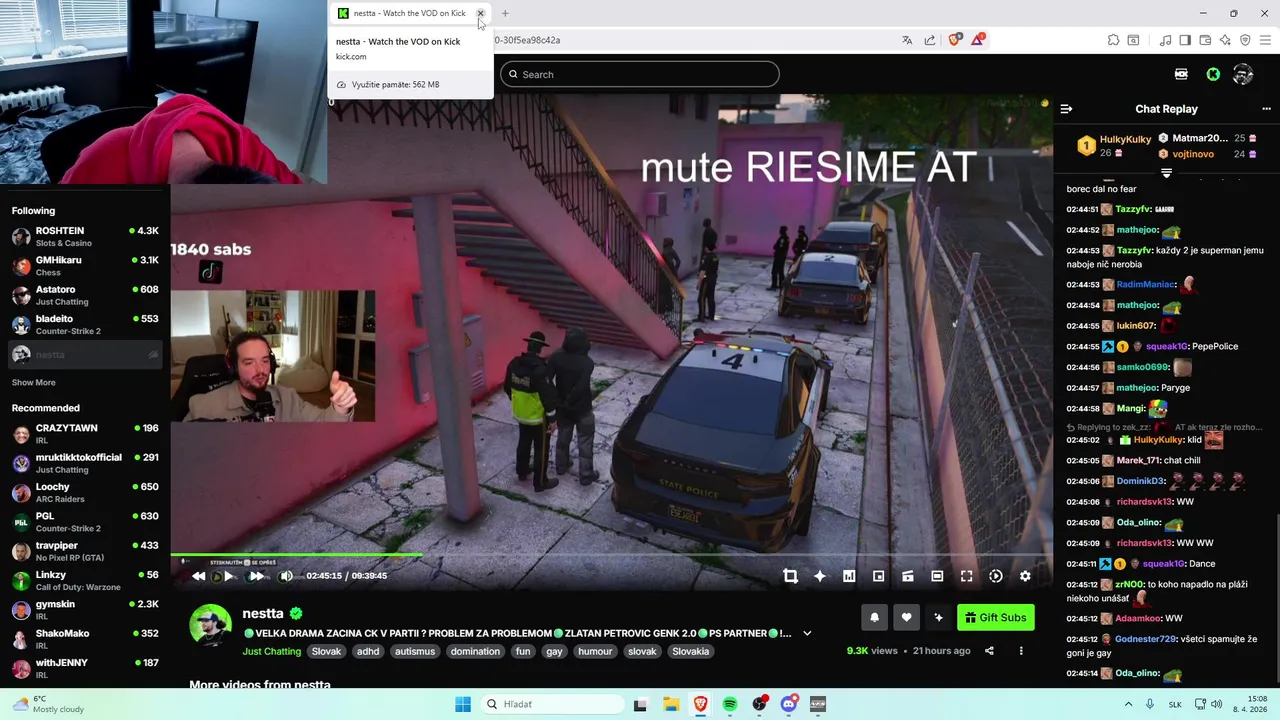Open bladeito channel in sidebar
Image resolution: width=1280 pixels, height=720 pixels.
pos(85,324)
